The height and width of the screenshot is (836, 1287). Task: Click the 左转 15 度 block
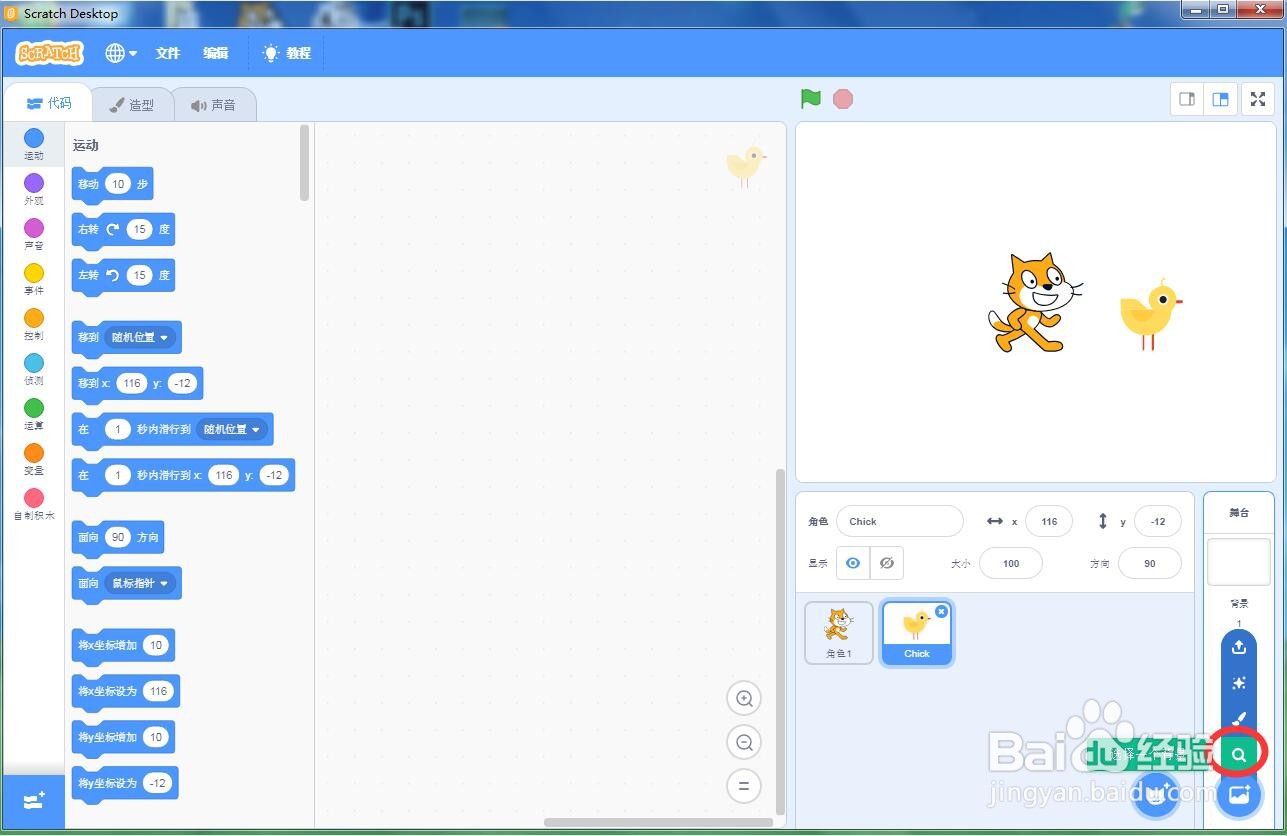123,276
